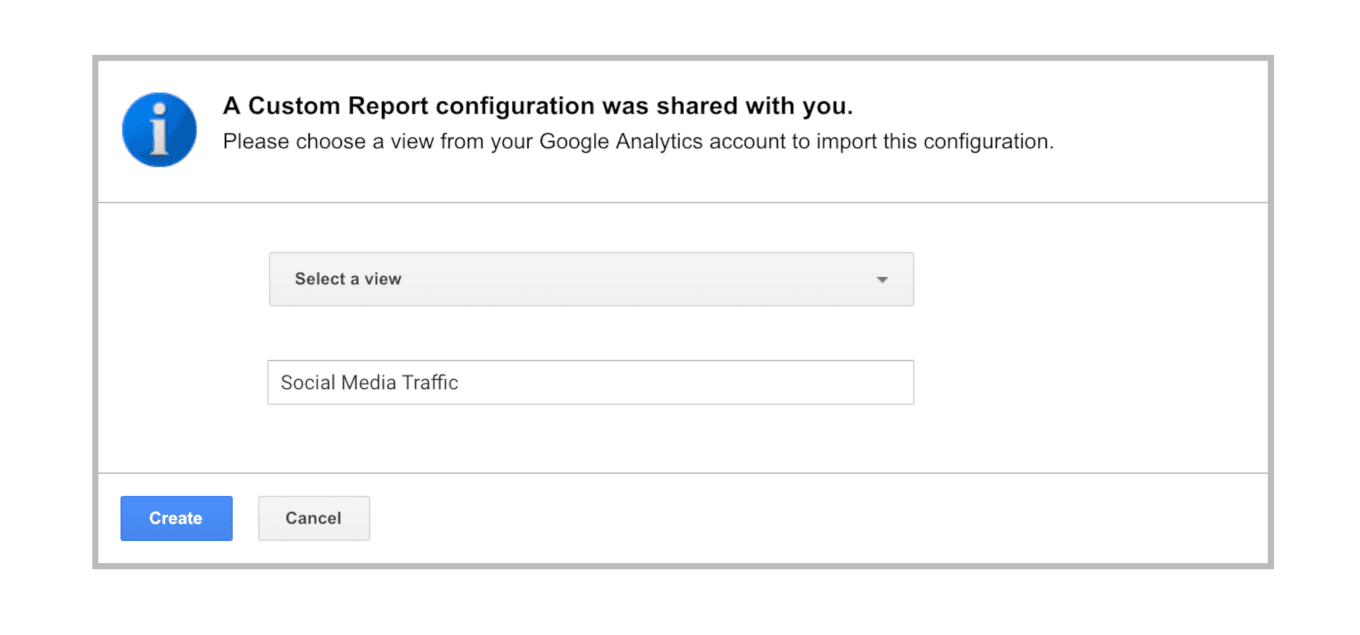This screenshot has height=635, width=1360.
Task: Click the Social Media Traffic name field
Action: tap(591, 382)
